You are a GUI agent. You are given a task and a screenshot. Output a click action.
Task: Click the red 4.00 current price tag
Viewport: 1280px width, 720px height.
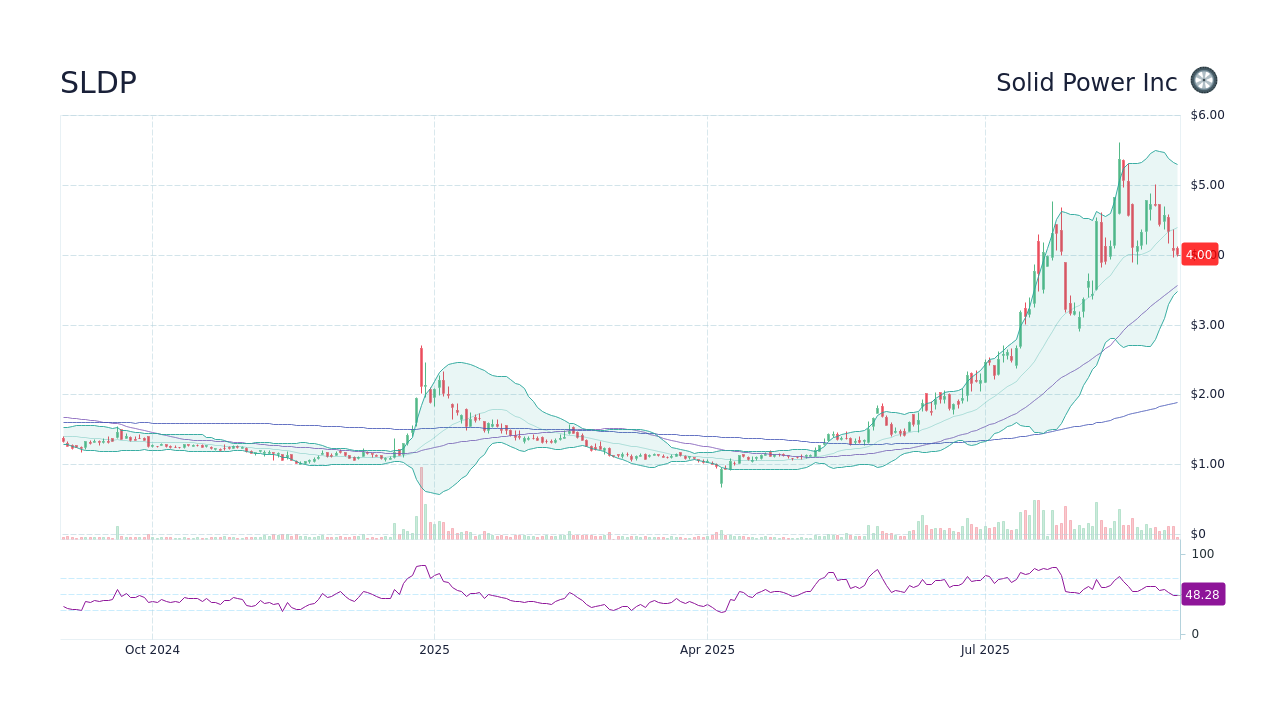pyautogui.click(x=1199, y=255)
